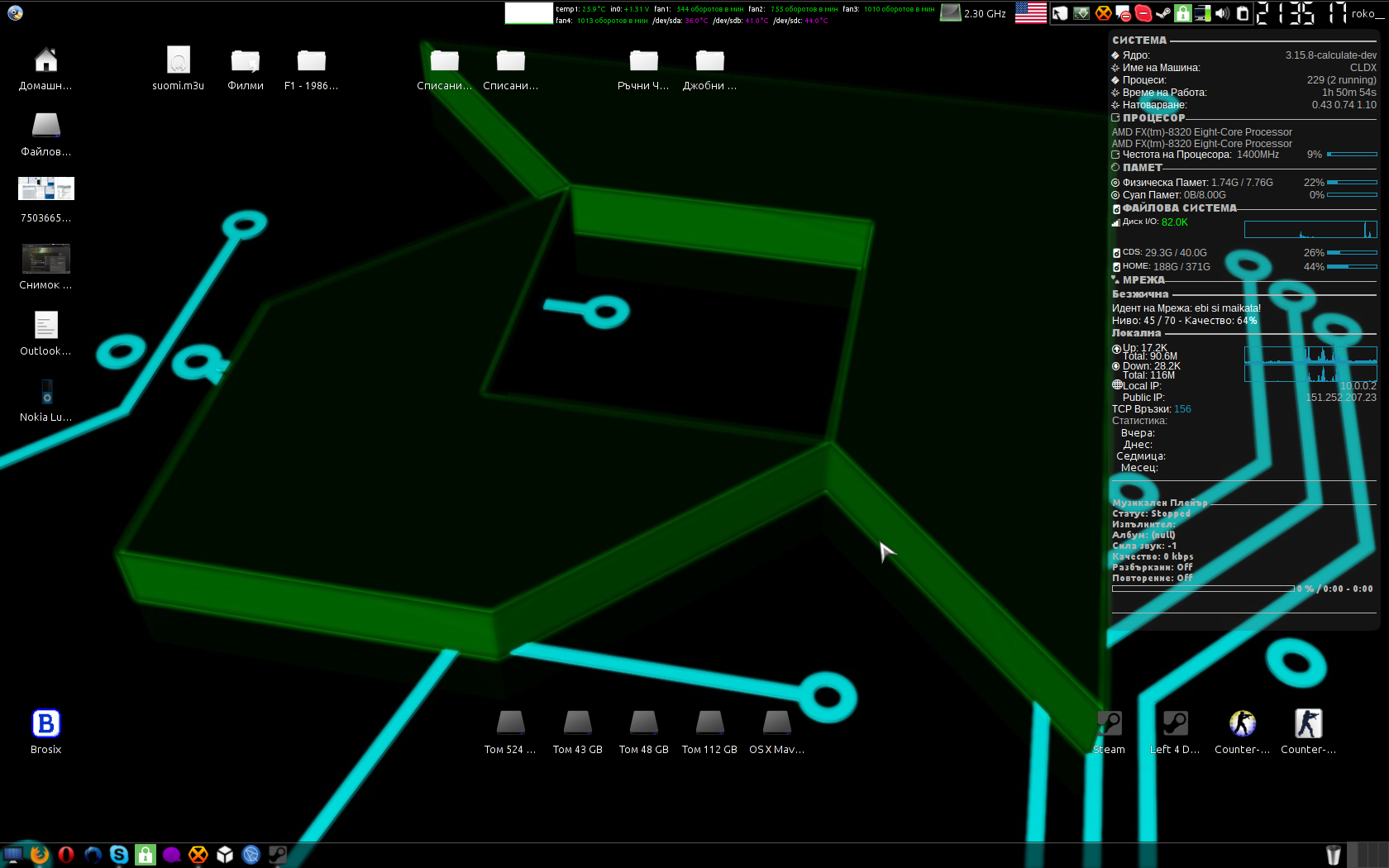Open the clipboard tray icon
The height and width of the screenshot is (868, 1389).
pyautogui.click(x=1243, y=13)
